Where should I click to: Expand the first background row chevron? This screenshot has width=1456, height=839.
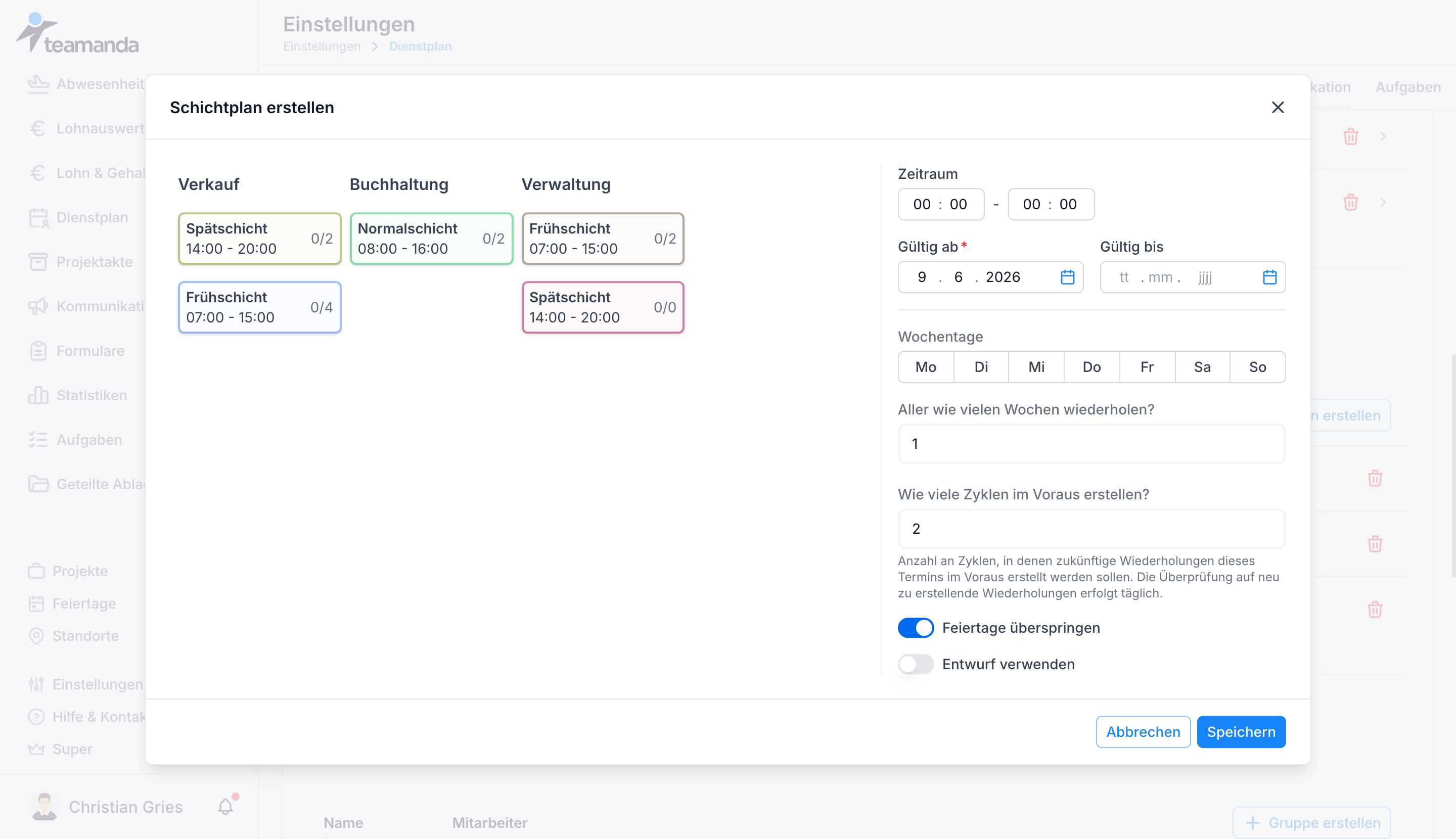click(x=1382, y=136)
